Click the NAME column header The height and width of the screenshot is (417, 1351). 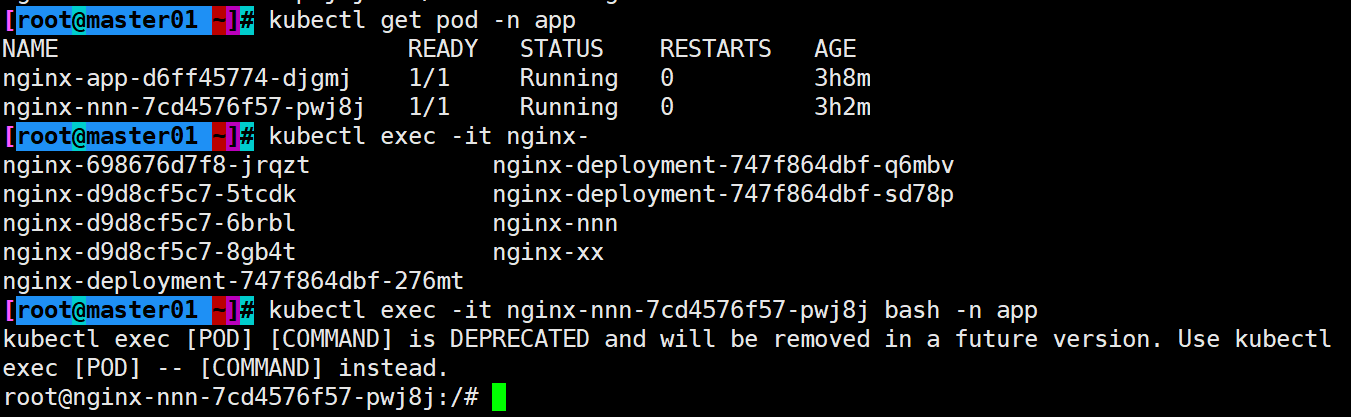click(31, 49)
